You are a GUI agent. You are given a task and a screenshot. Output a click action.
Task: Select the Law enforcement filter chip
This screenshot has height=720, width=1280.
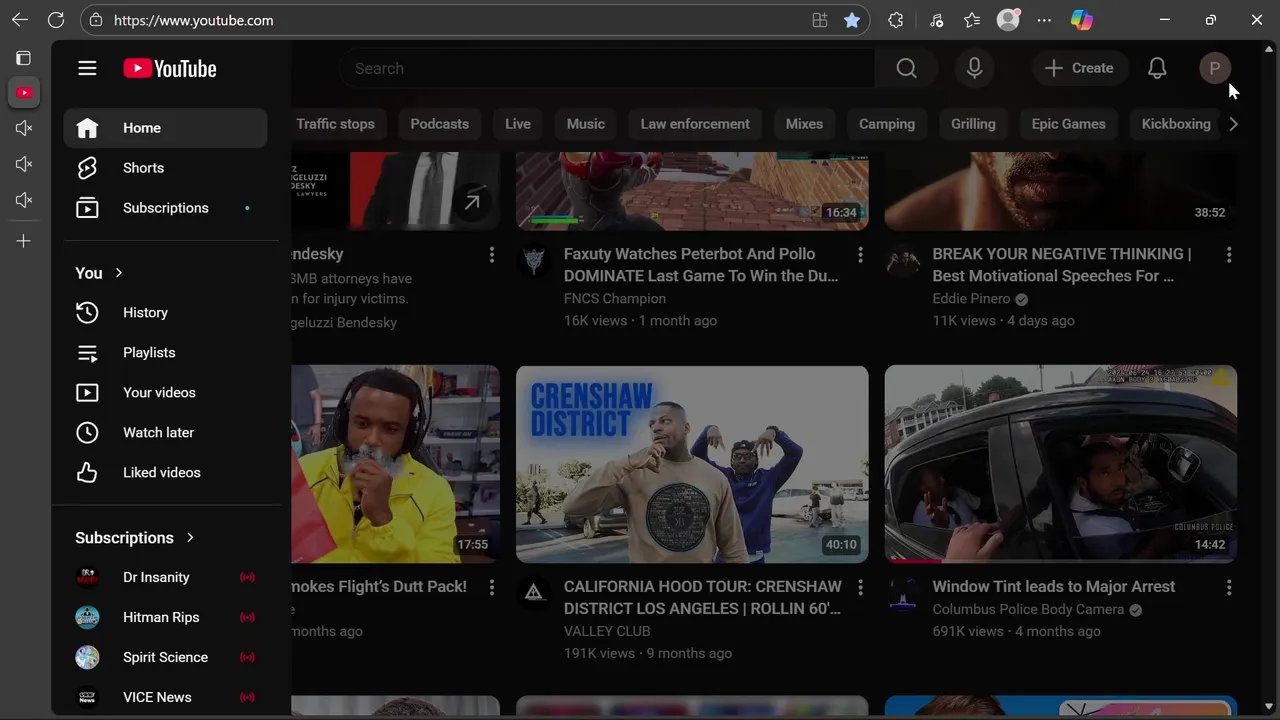tap(695, 124)
